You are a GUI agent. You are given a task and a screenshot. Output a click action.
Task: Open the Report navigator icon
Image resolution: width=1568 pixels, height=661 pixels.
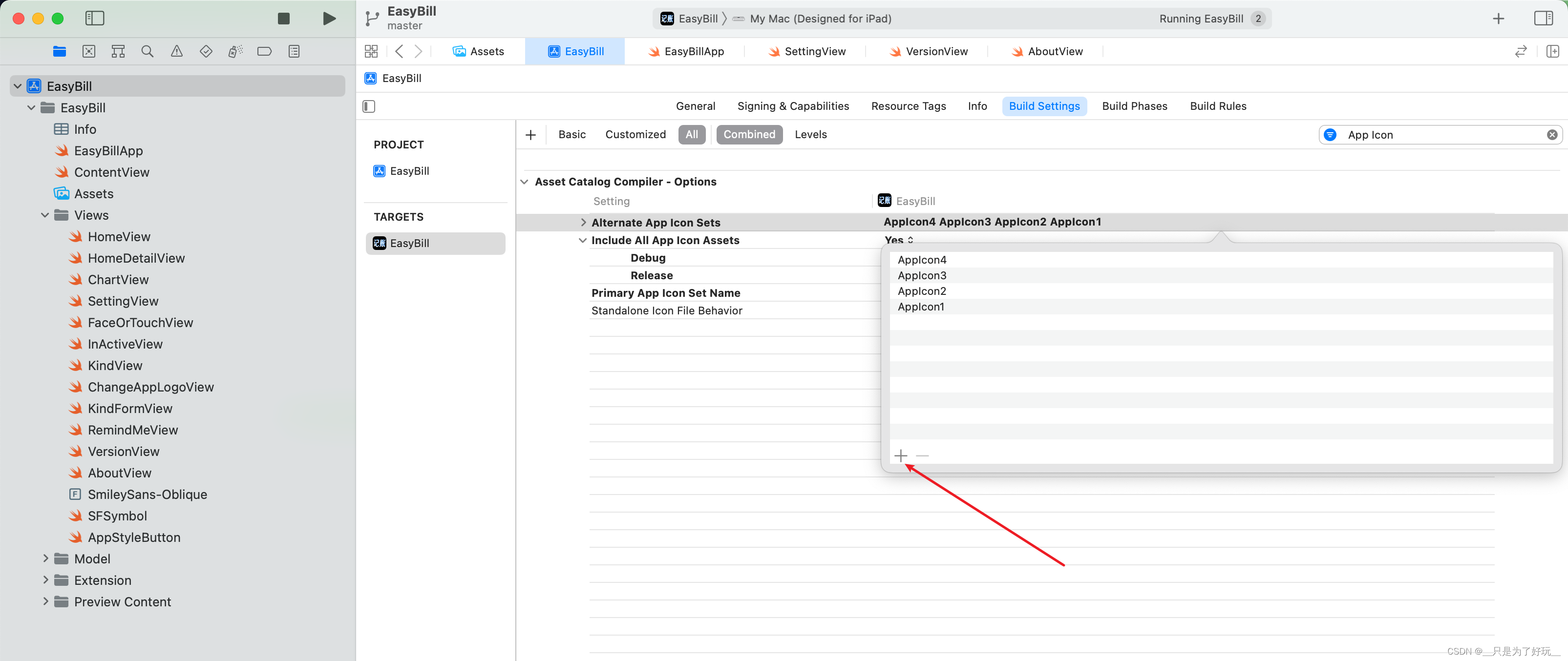coord(294,51)
